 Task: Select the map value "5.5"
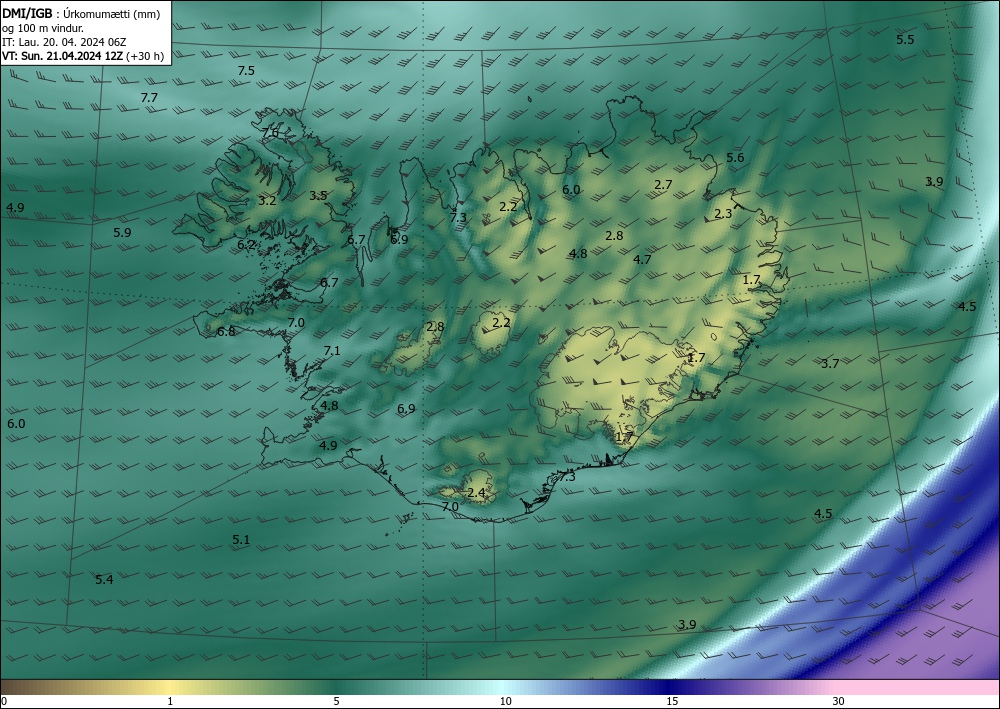905,40
